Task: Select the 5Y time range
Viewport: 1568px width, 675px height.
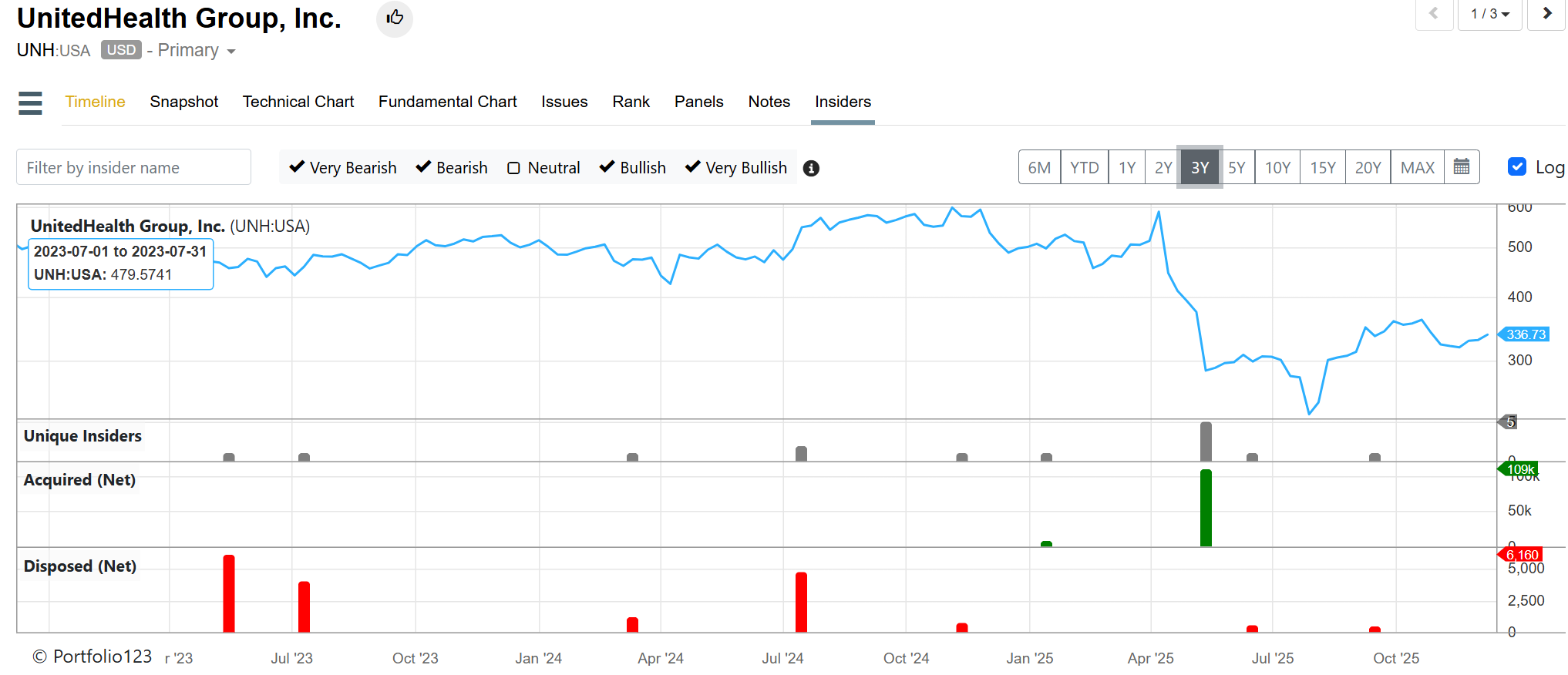Action: 1236,167
